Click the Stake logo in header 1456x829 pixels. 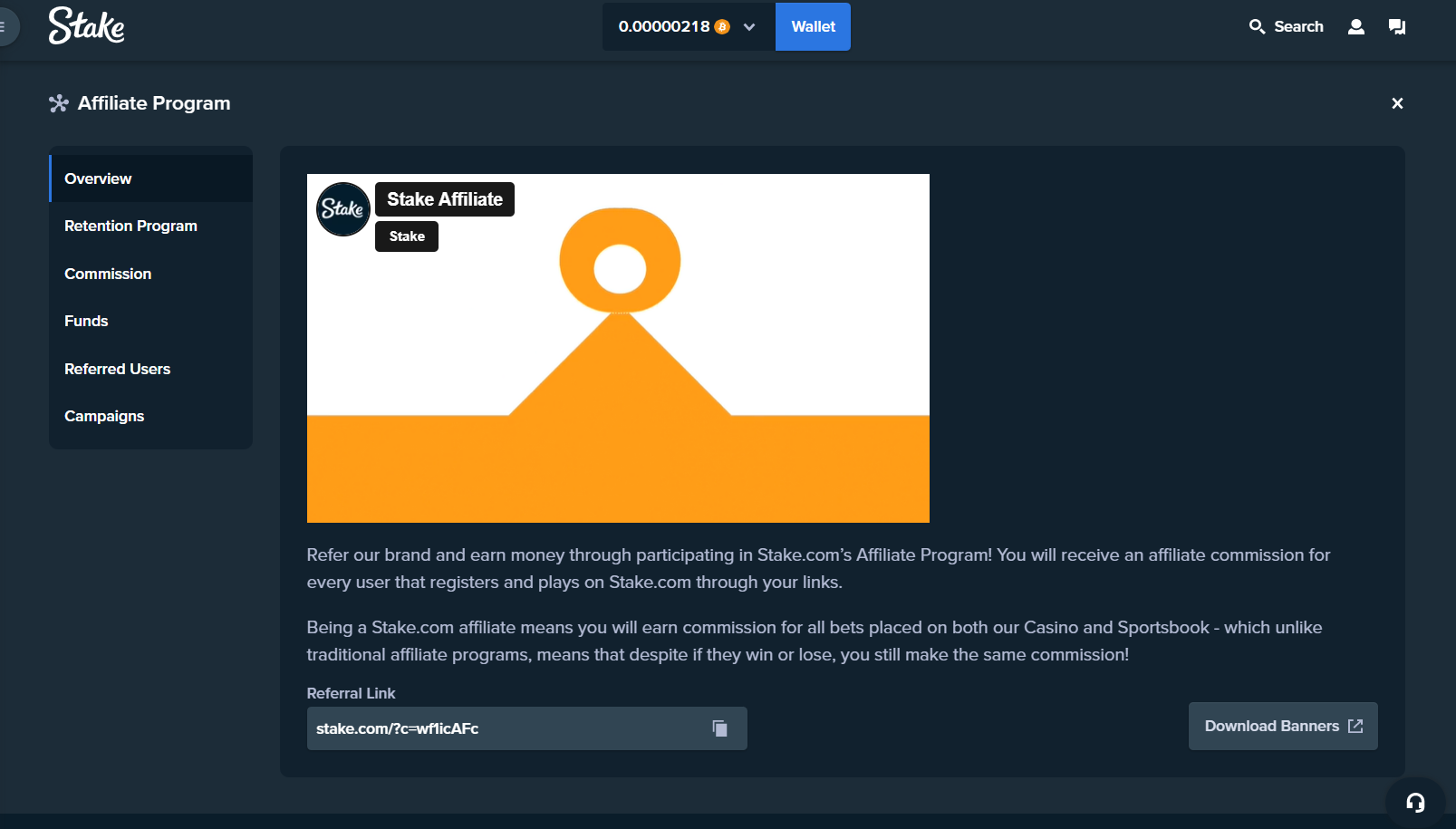86,26
